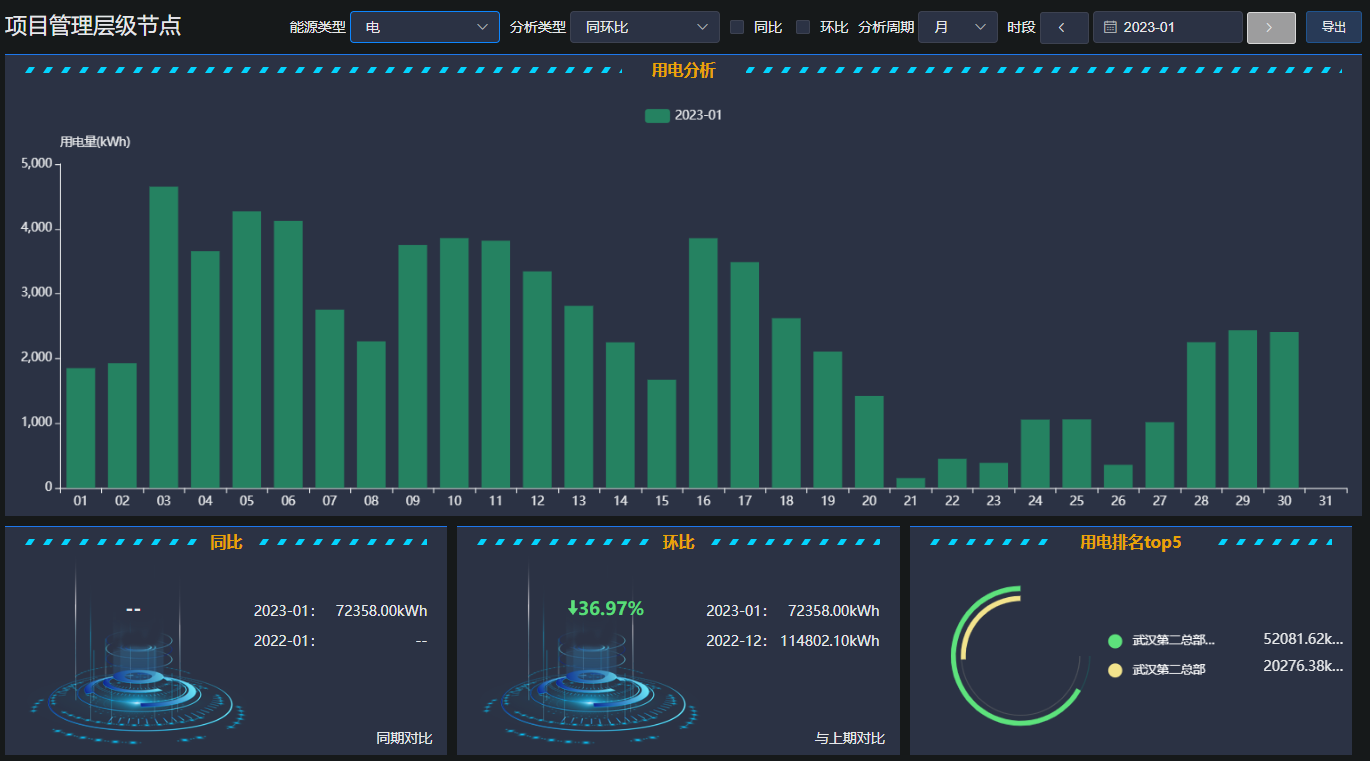
Task: Click the previous period arrow button
Action: [1064, 27]
